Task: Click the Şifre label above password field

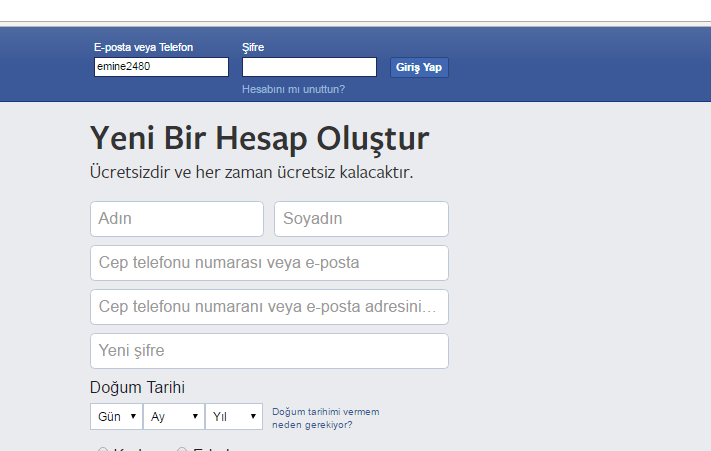Action: pos(253,48)
